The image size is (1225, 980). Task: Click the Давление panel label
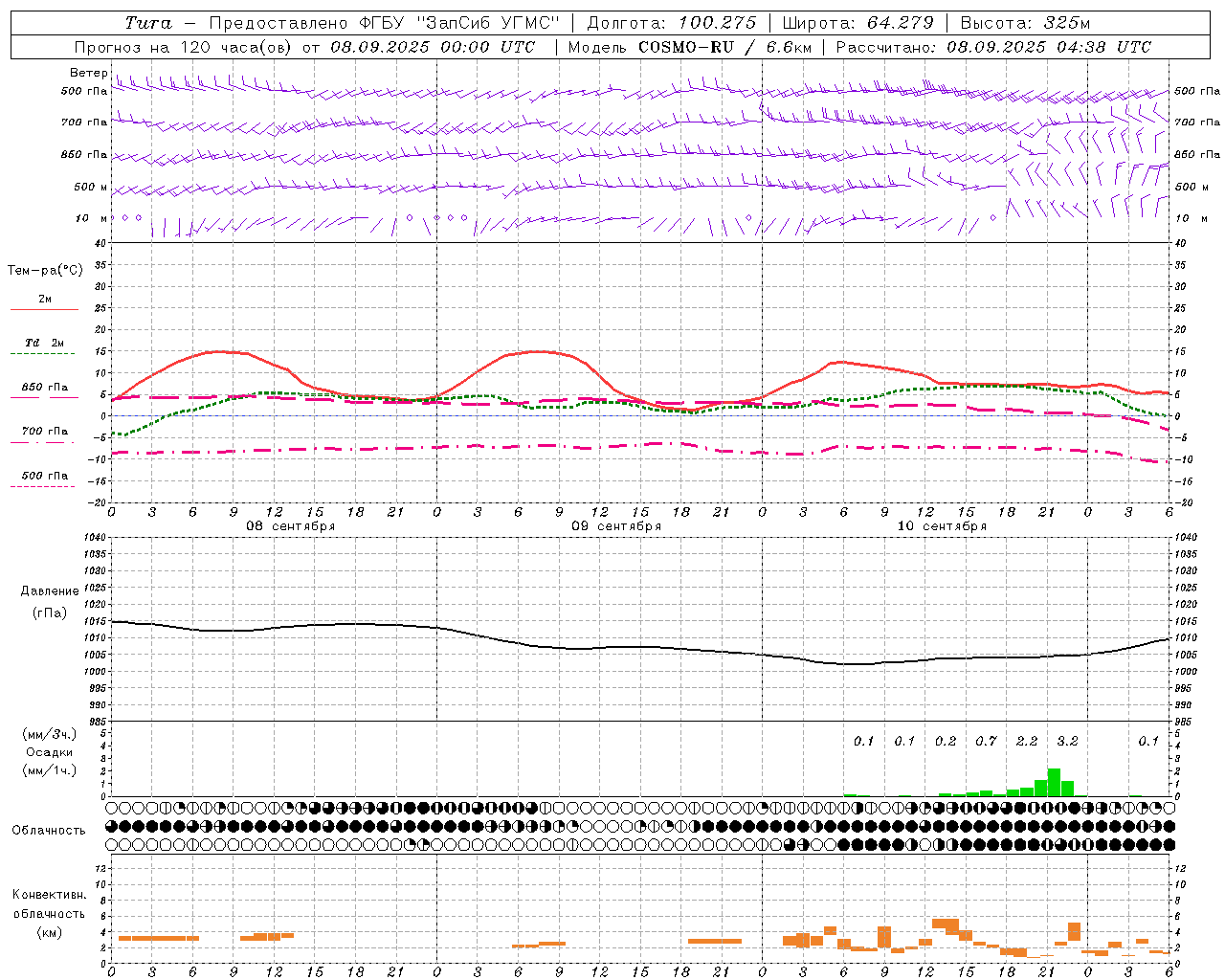(50, 591)
